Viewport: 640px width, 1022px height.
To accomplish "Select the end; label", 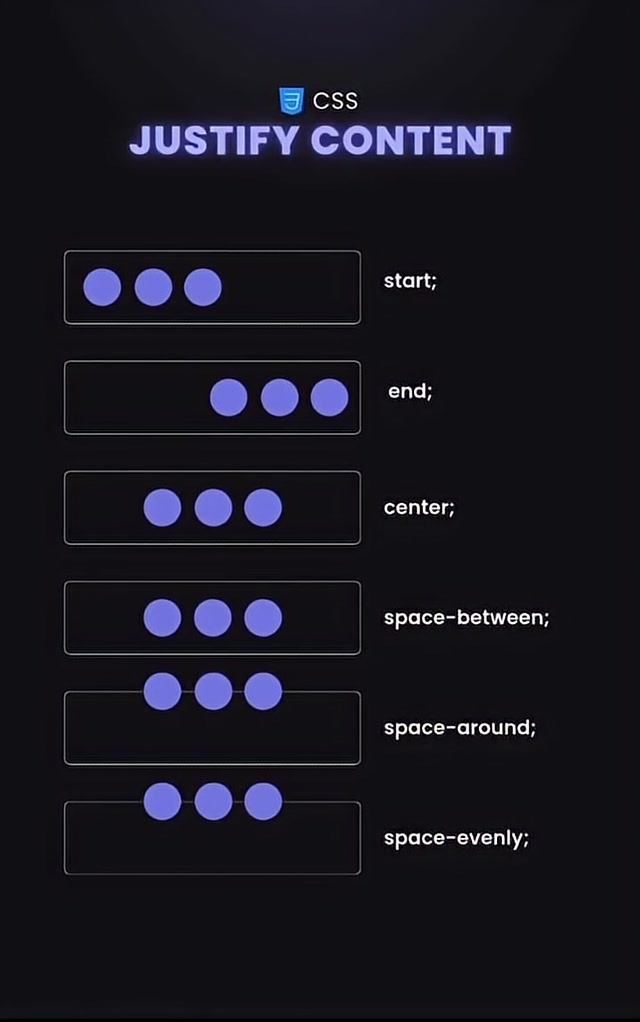I will tap(410, 391).
